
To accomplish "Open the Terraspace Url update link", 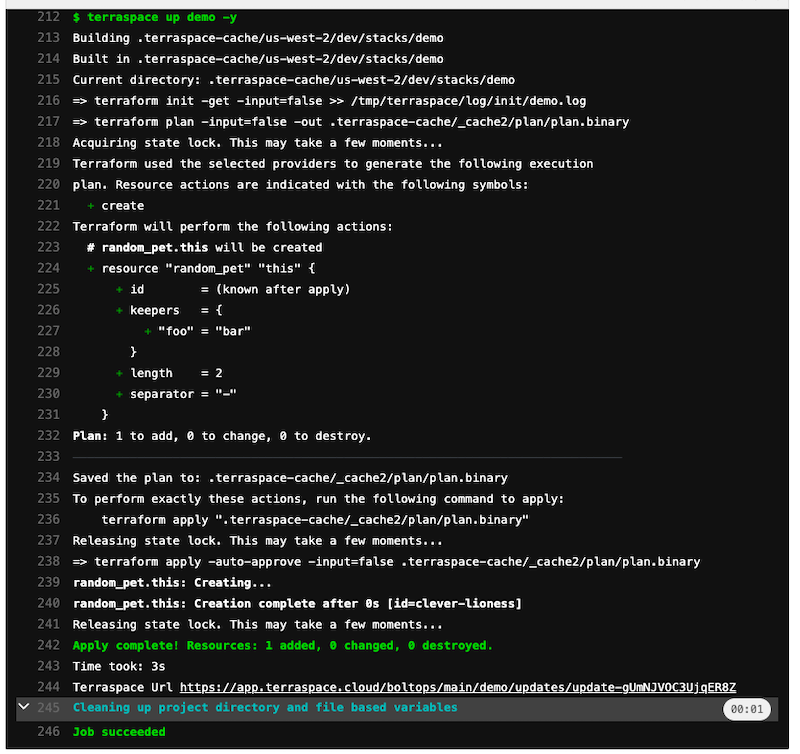I will (x=458, y=687).
